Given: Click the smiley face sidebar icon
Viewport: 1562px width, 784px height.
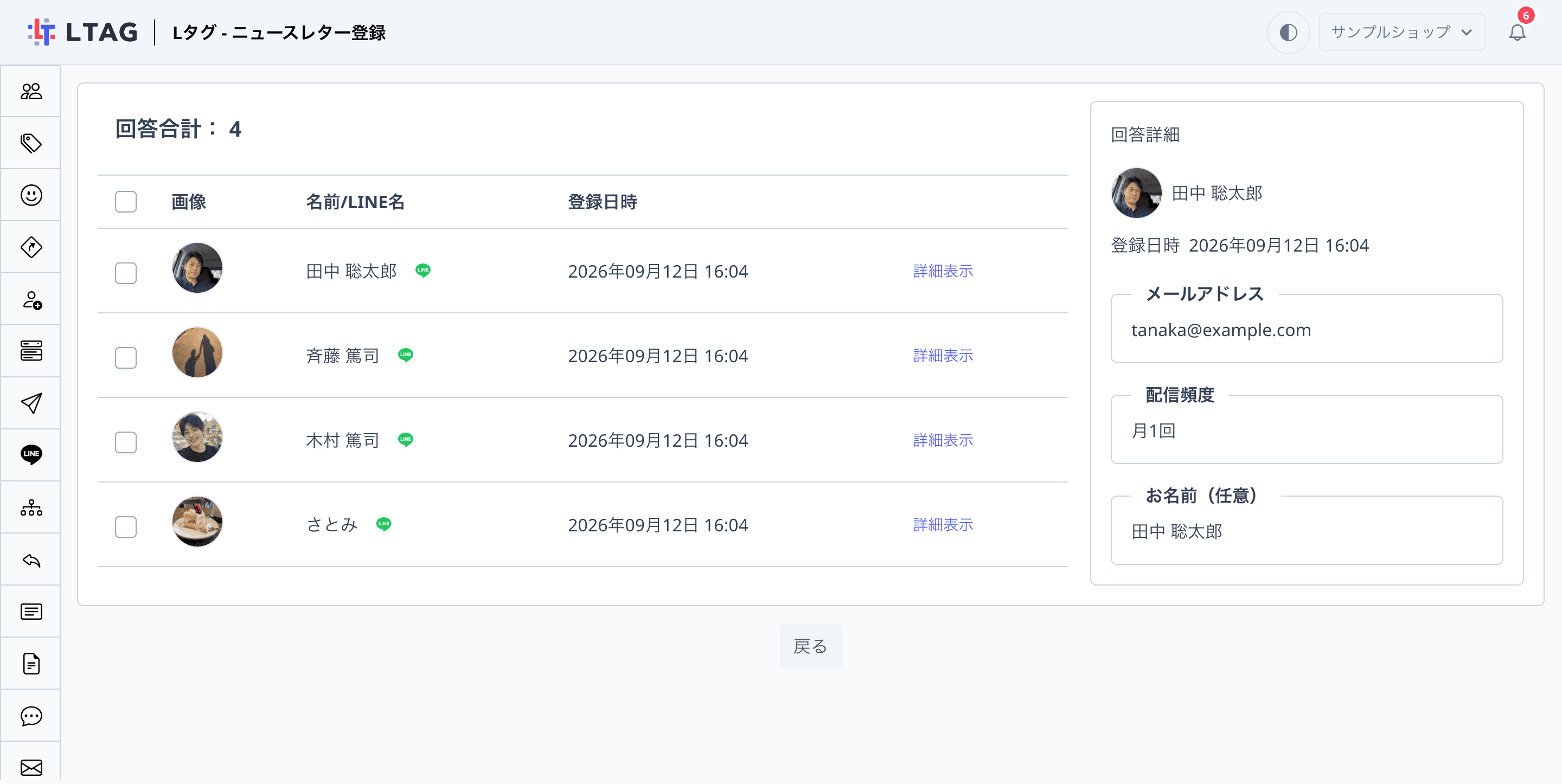Looking at the screenshot, I should coord(31,195).
